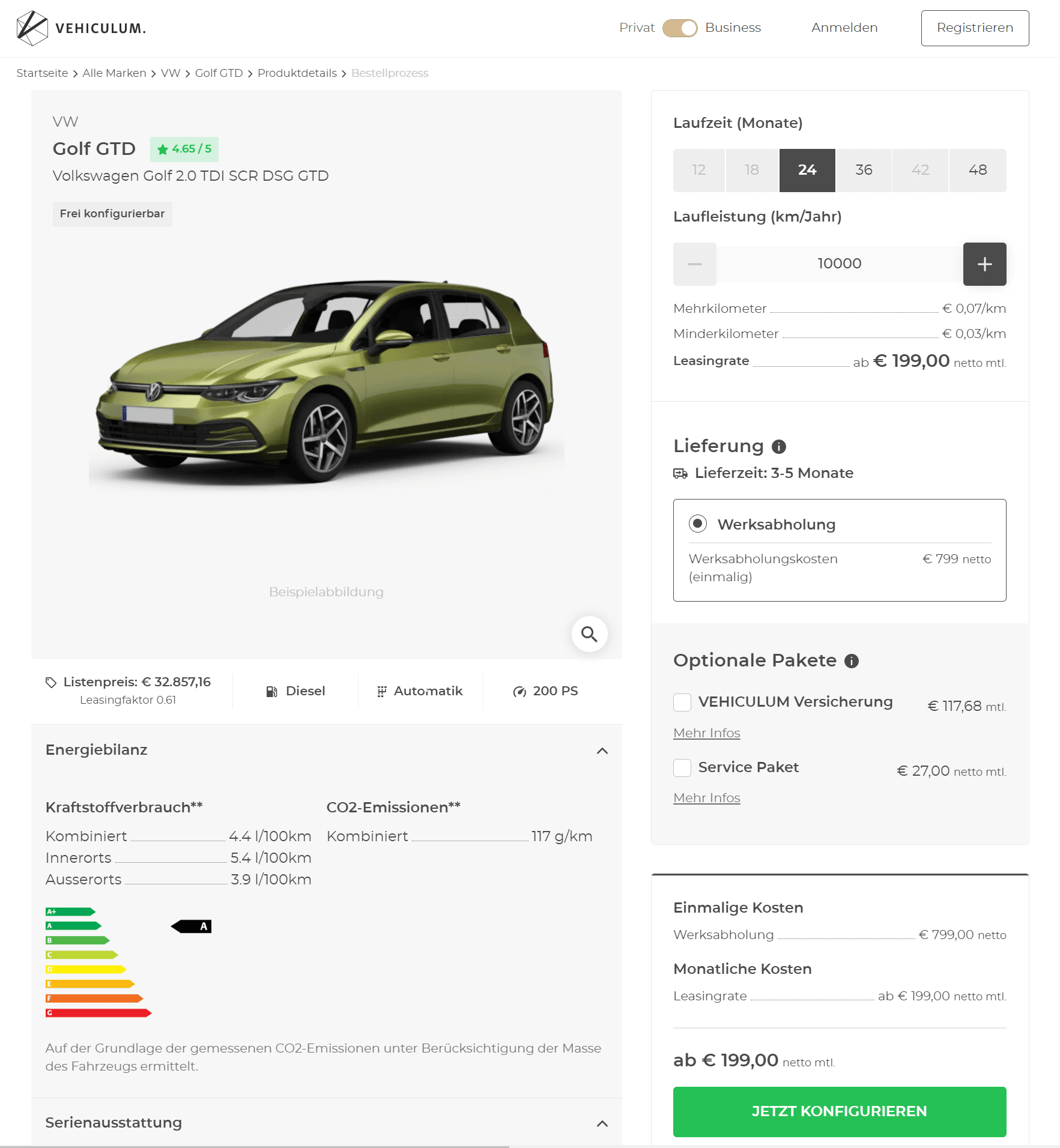The image size is (1060, 1148).
Task: Click Jetzt Konfigurieren button
Action: [x=840, y=1111]
